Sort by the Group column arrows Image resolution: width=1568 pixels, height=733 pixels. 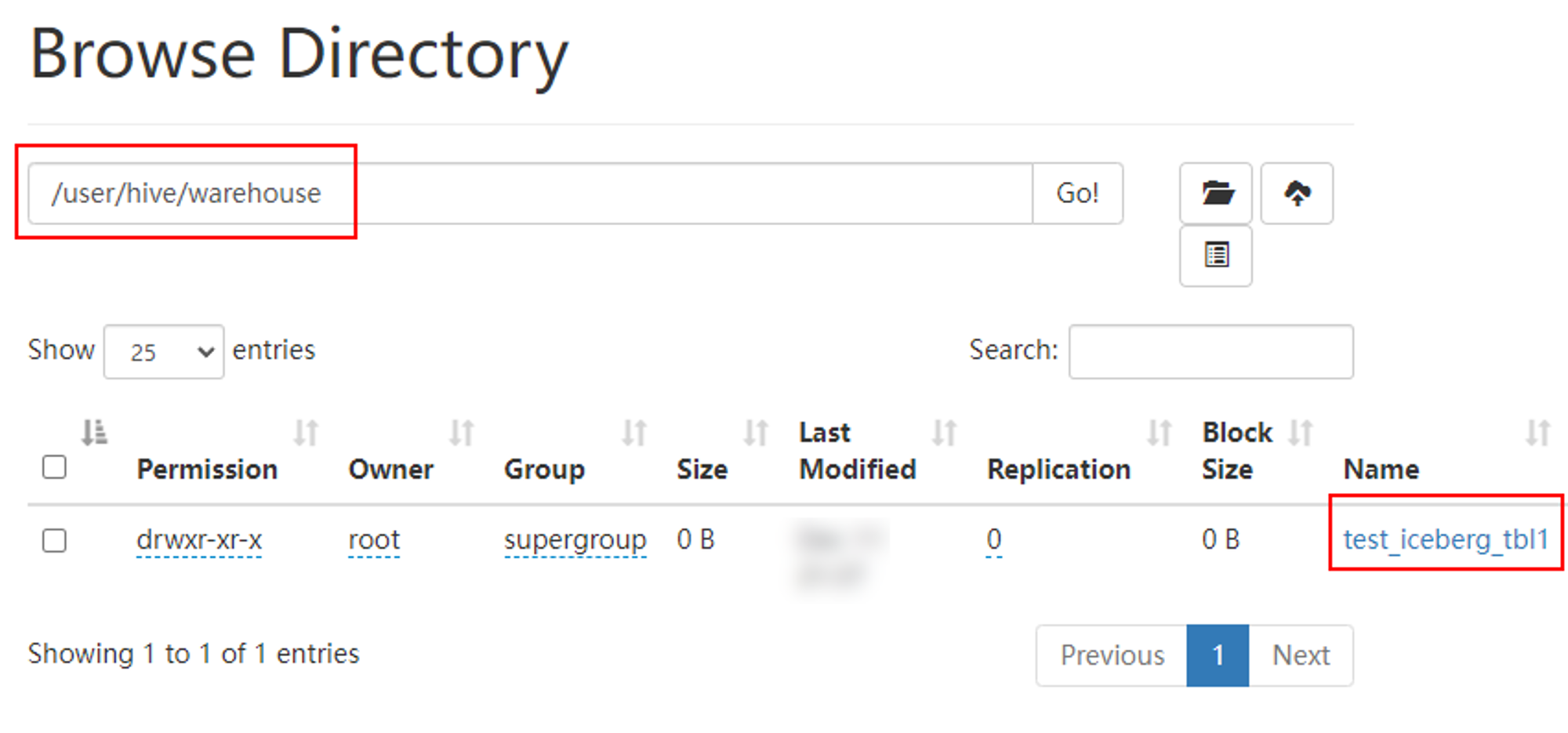pyautogui.click(x=634, y=432)
